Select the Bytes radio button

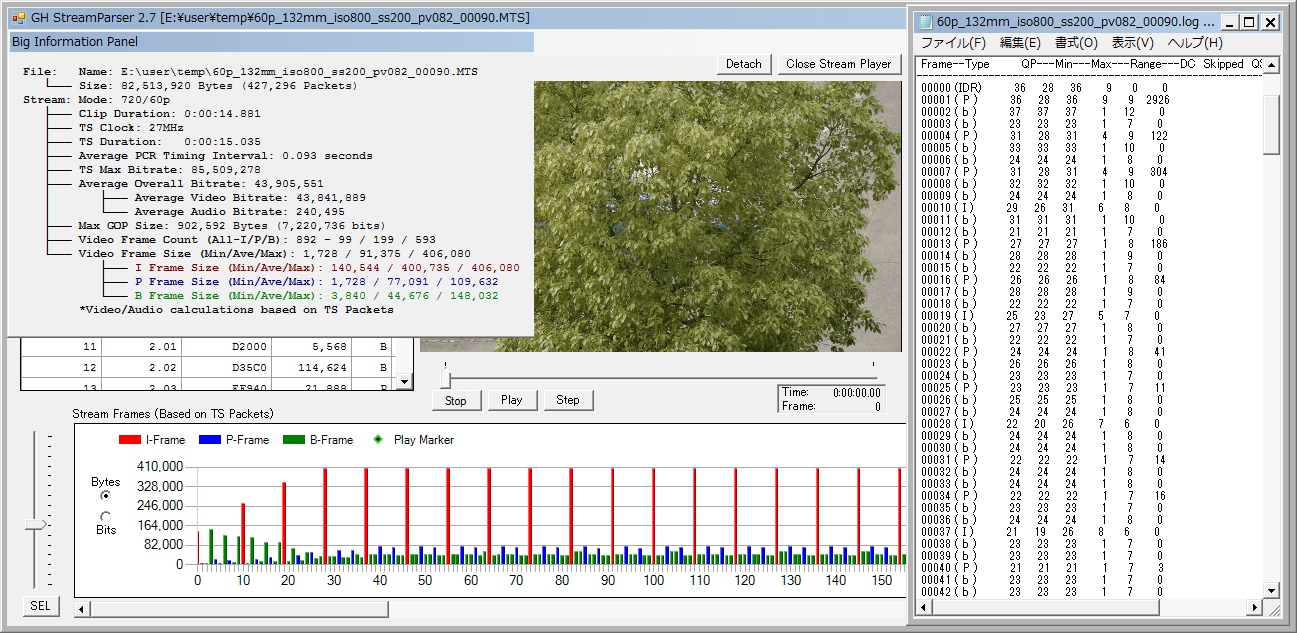pyautogui.click(x=105, y=496)
